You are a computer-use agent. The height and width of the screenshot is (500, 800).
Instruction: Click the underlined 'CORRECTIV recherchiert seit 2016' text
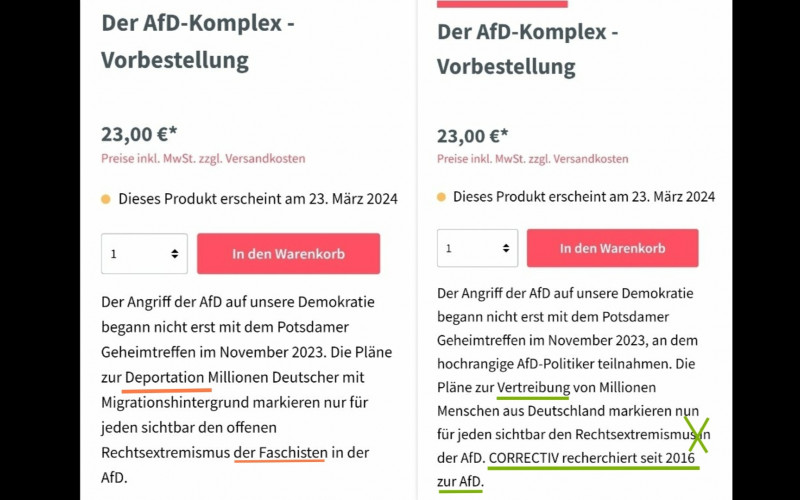[593, 458]
